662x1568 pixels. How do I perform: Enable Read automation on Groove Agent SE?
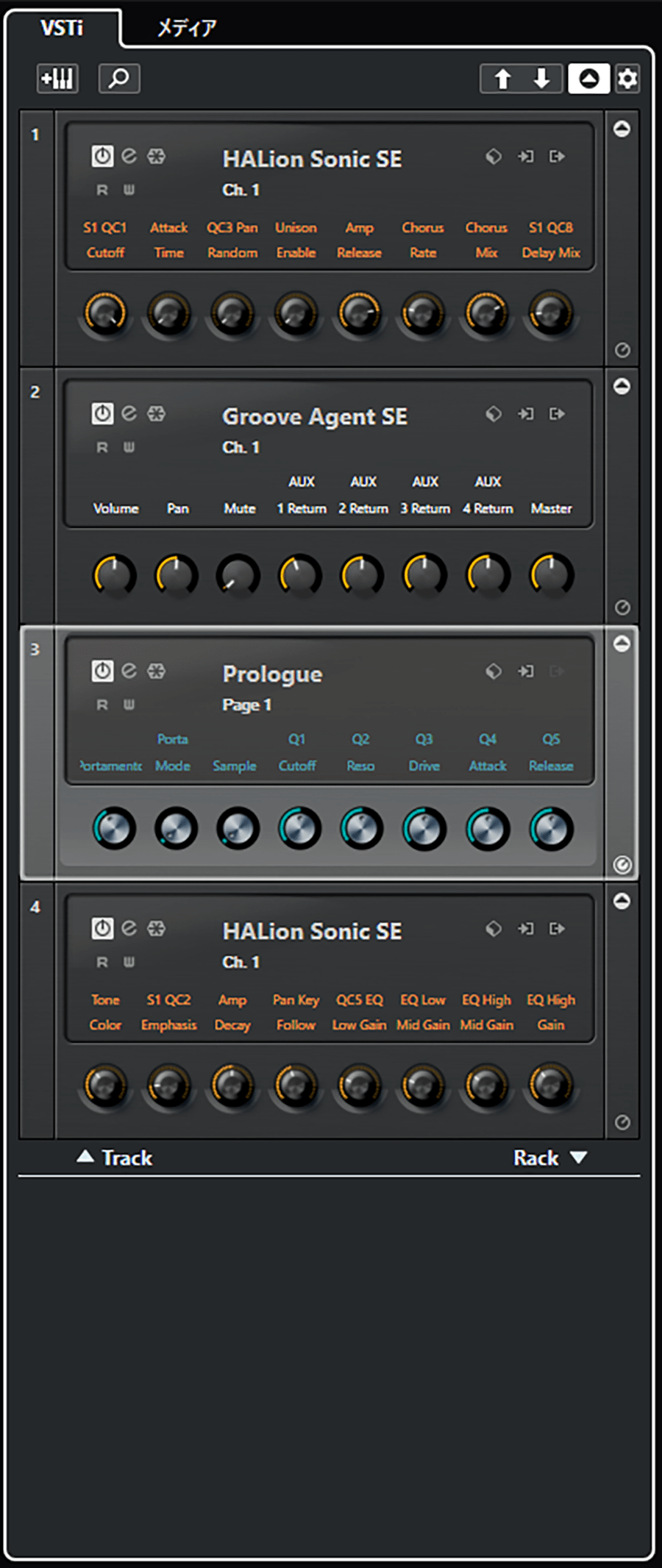[102, 448]
